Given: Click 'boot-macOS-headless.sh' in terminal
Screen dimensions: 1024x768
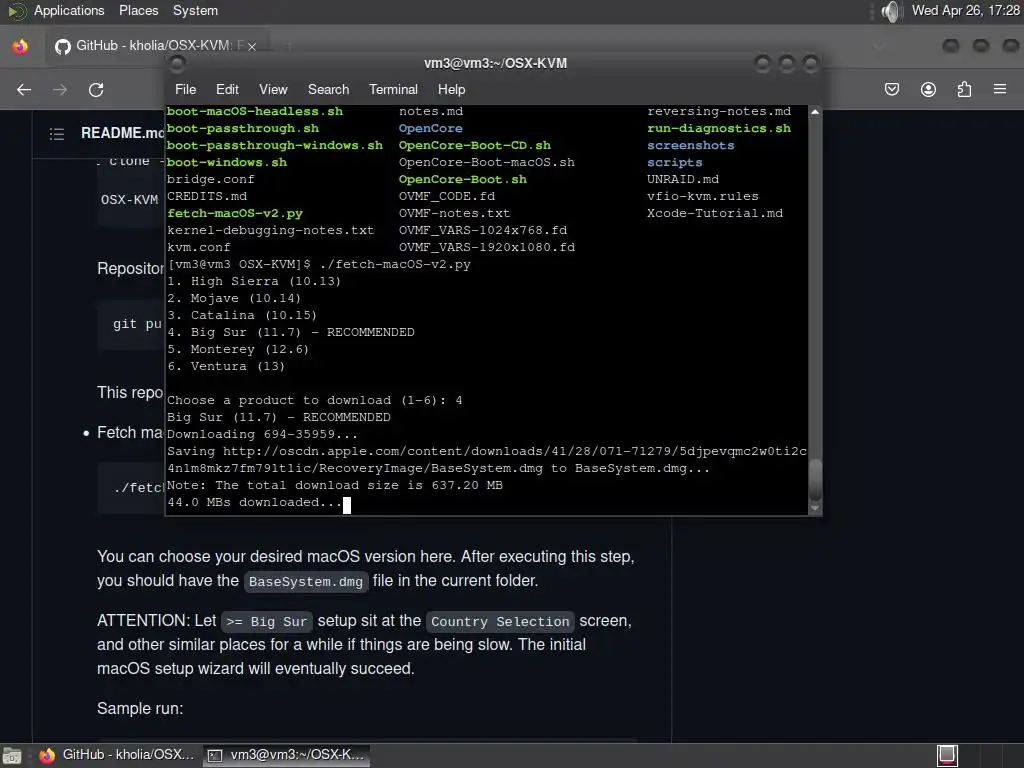Looking at the screenshot, I should point(255,112).
